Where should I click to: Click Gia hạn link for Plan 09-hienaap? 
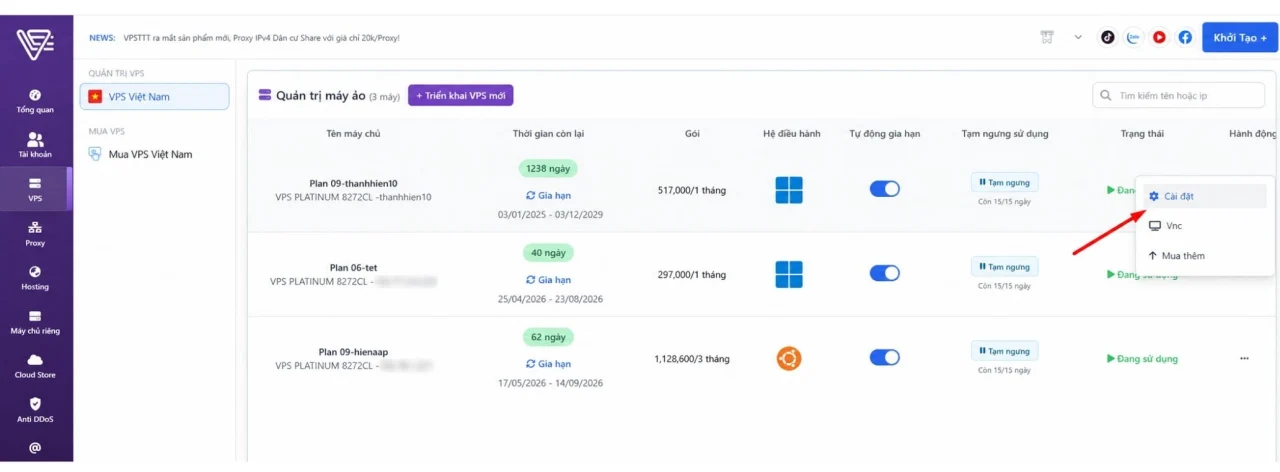tap(548, 364)
